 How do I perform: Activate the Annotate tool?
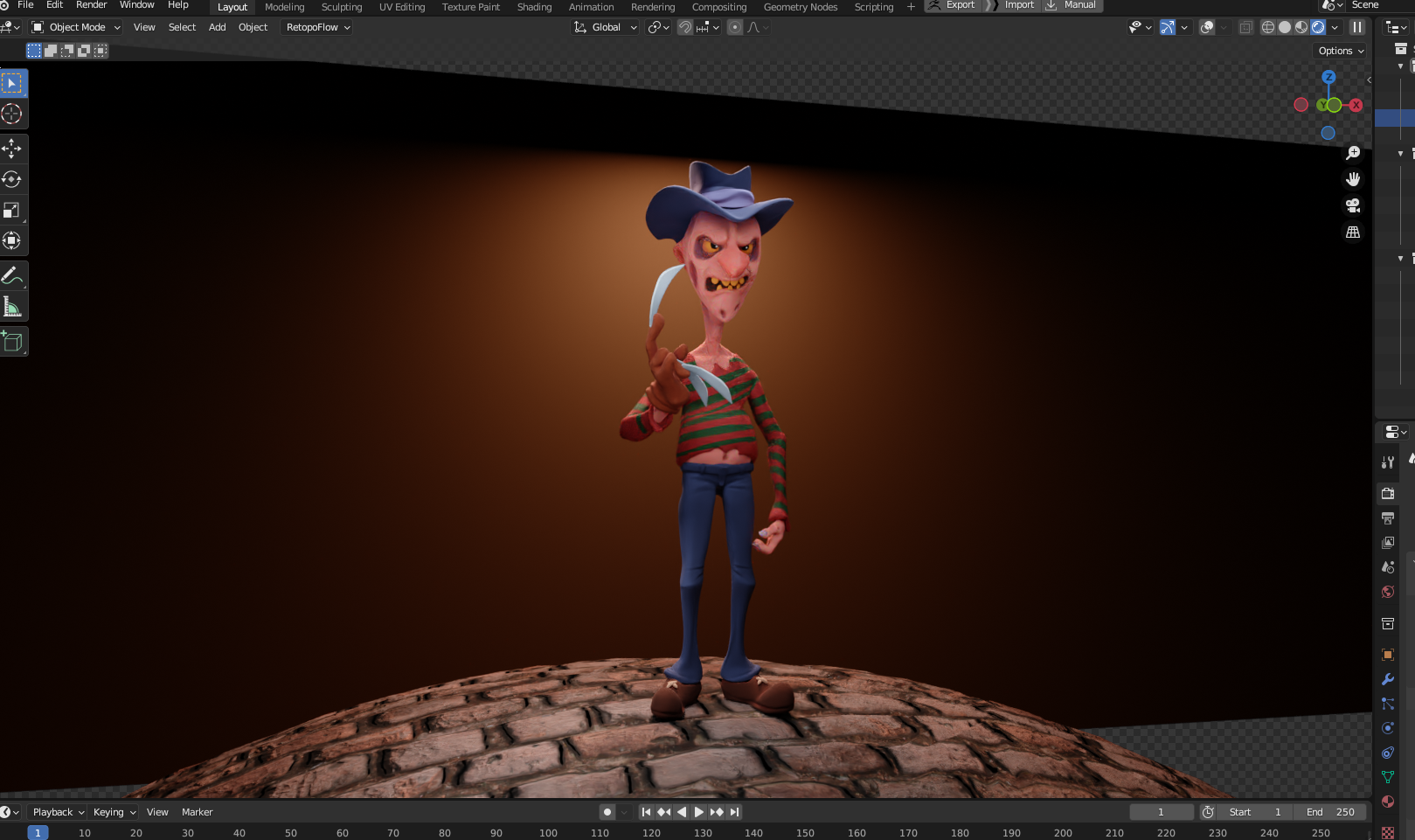pyautogui.click(x=13, y=275)
